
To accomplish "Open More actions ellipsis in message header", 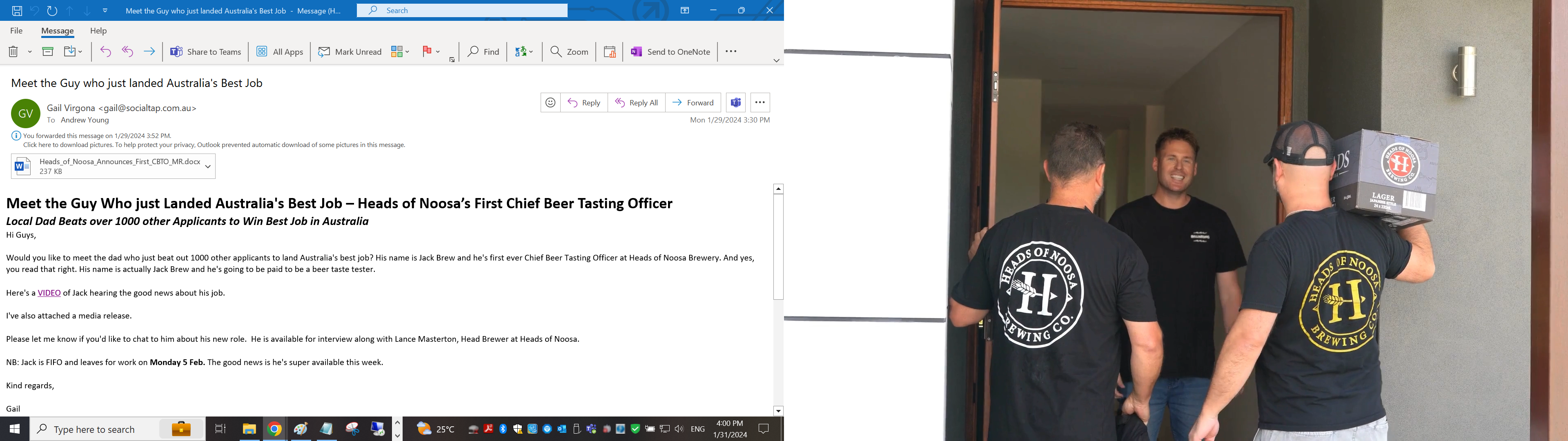I will click(760, 102).
